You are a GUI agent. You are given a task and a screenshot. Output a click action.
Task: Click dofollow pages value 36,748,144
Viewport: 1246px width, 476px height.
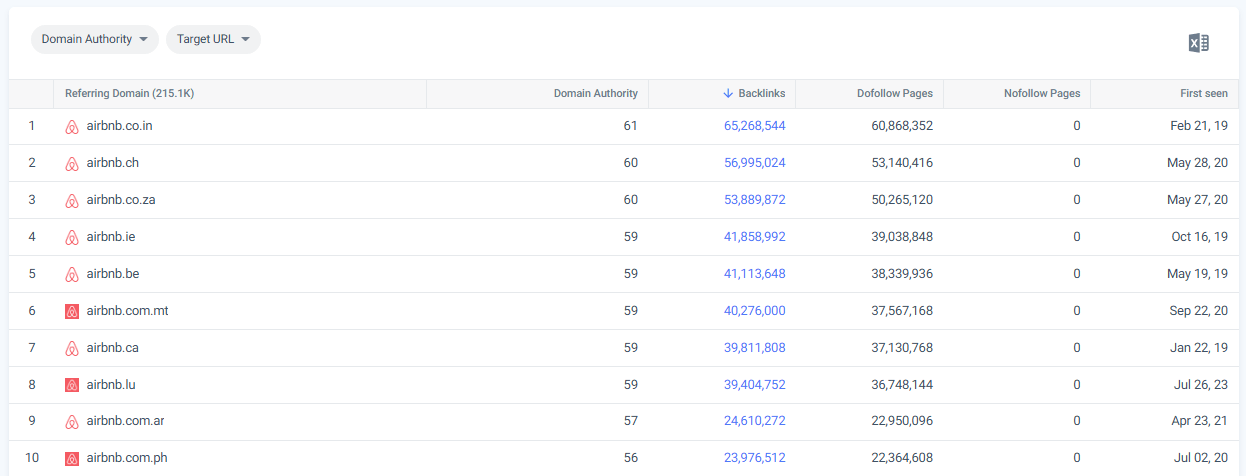click(902, 385)
